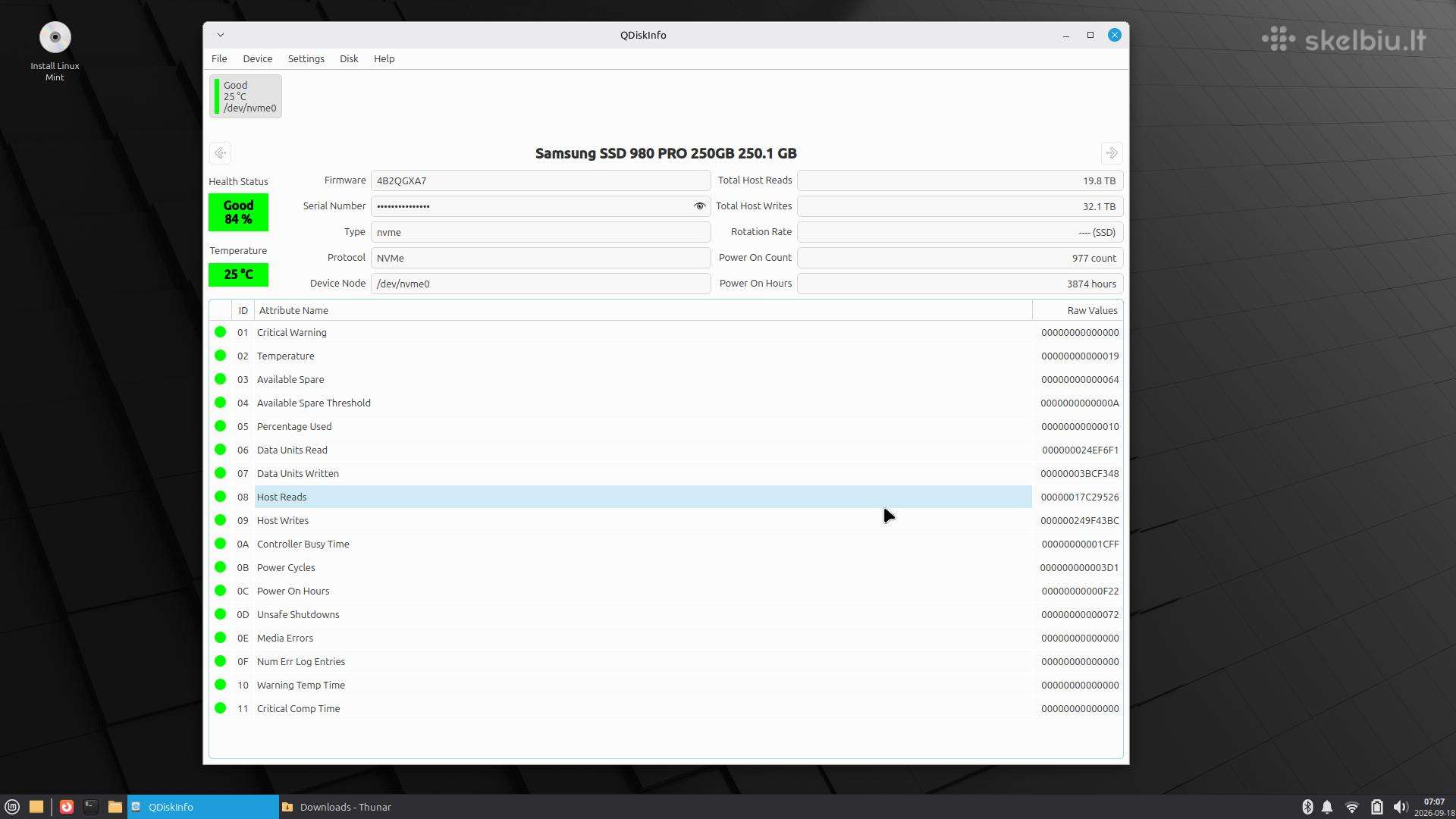Screen dimensions: 1456x819
Task: Click the Total Host Reads value 19.8 TB
Action: [960, 180]
